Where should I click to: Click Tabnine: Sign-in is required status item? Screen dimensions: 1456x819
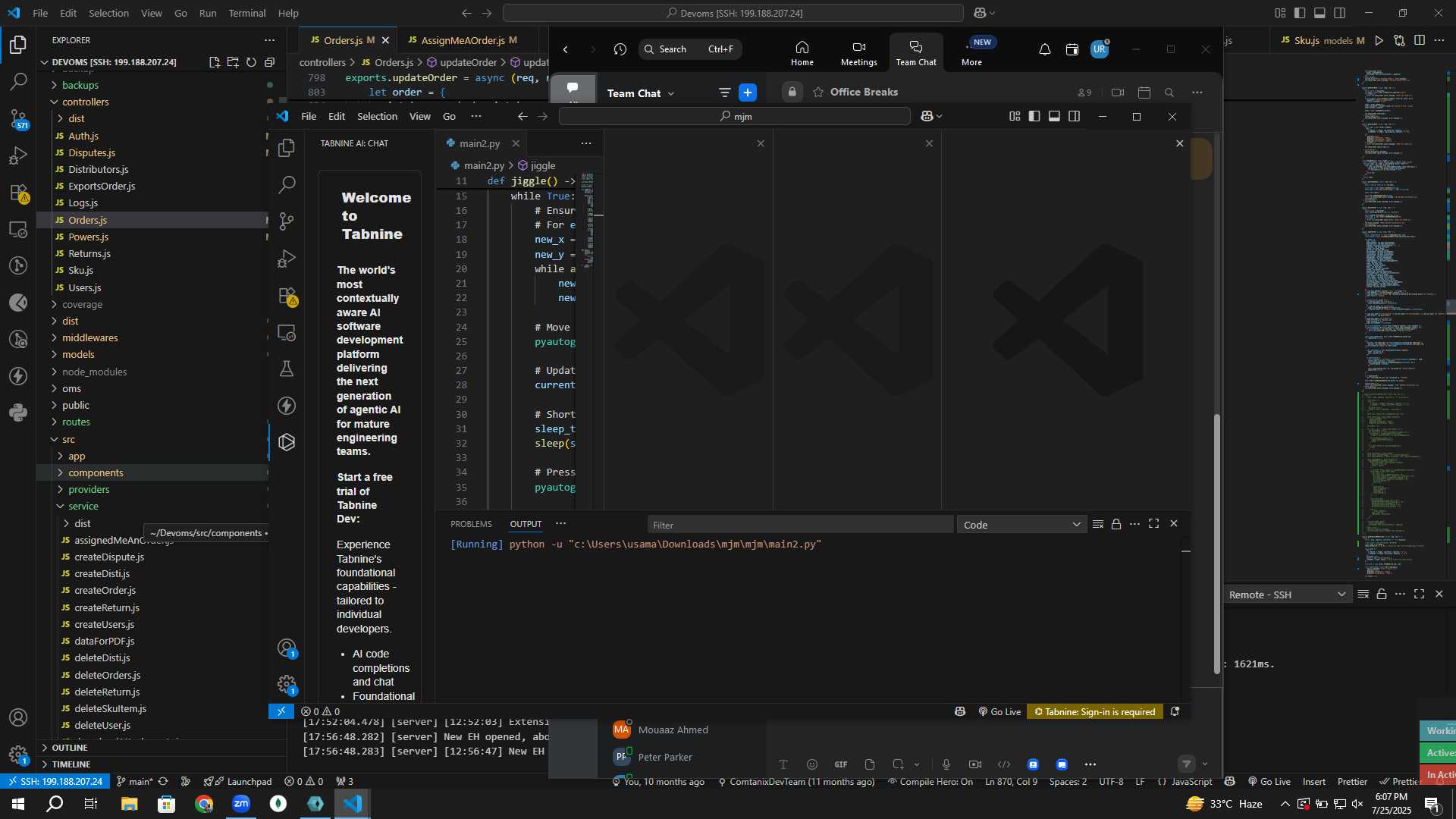[1095, 712]
